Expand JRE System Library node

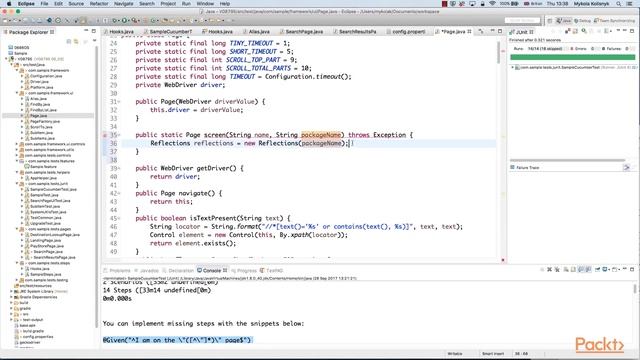[11, 291]
